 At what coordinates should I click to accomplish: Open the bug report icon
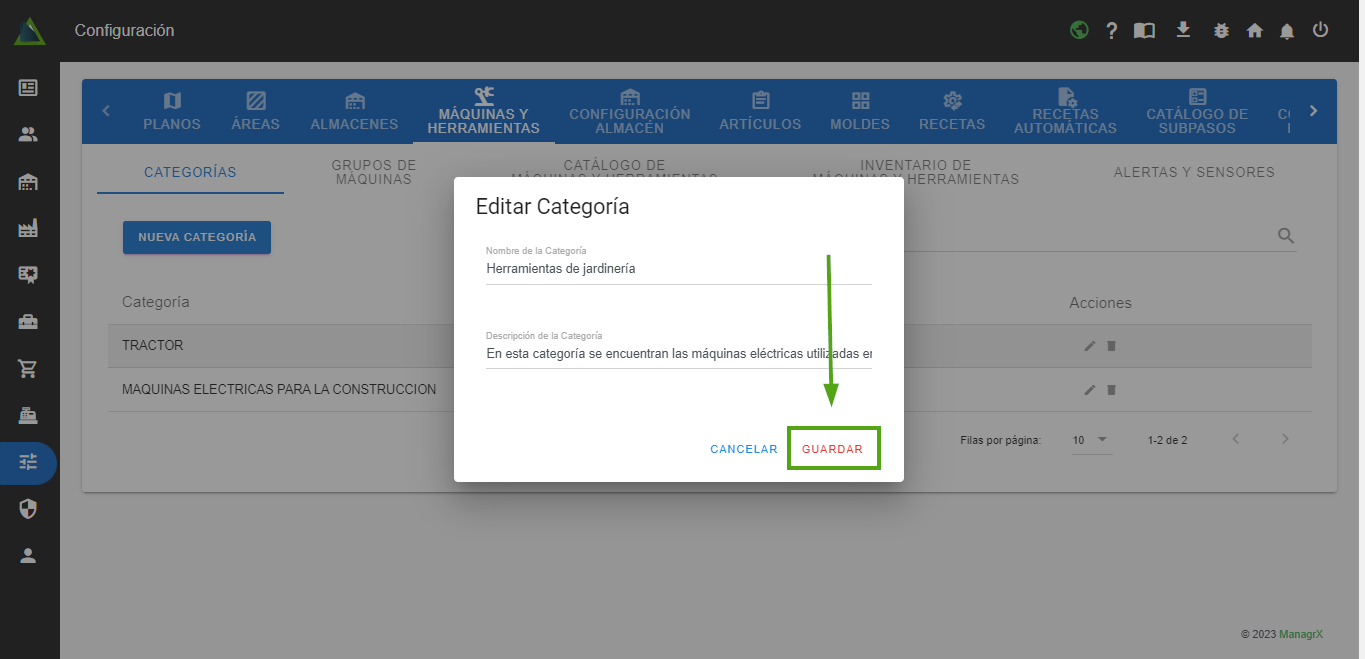coord(1221,31)
